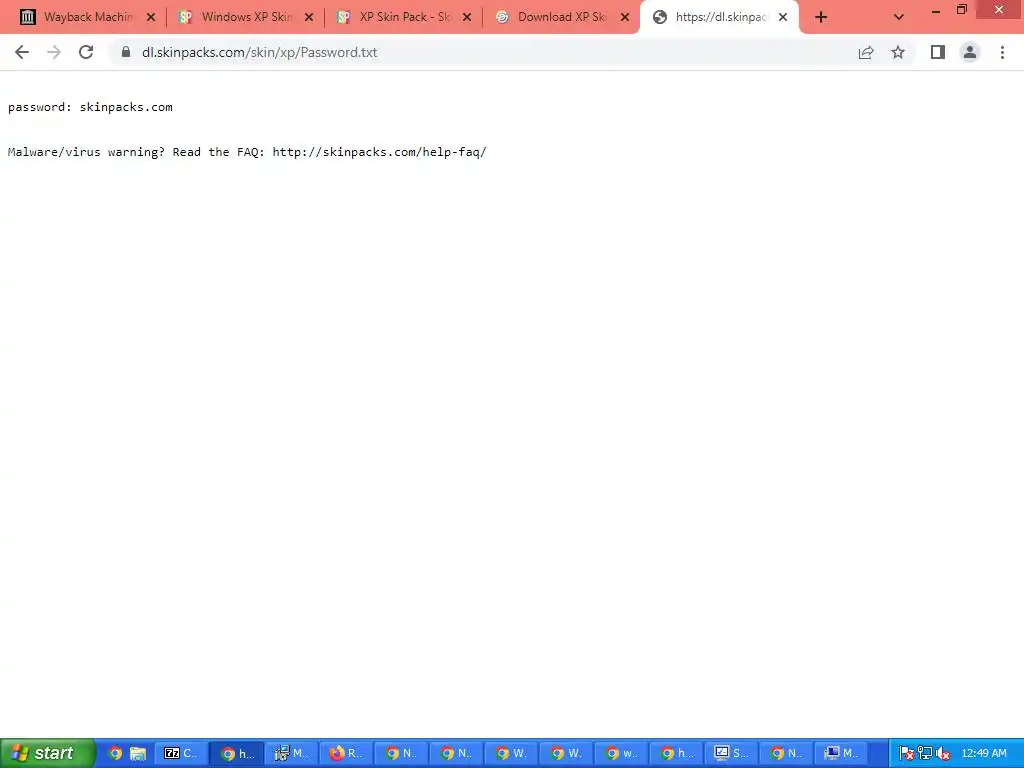Open the folder quick launch icon
The height and width of the screenshot is (768, 1024).
(x=137, y=753)
